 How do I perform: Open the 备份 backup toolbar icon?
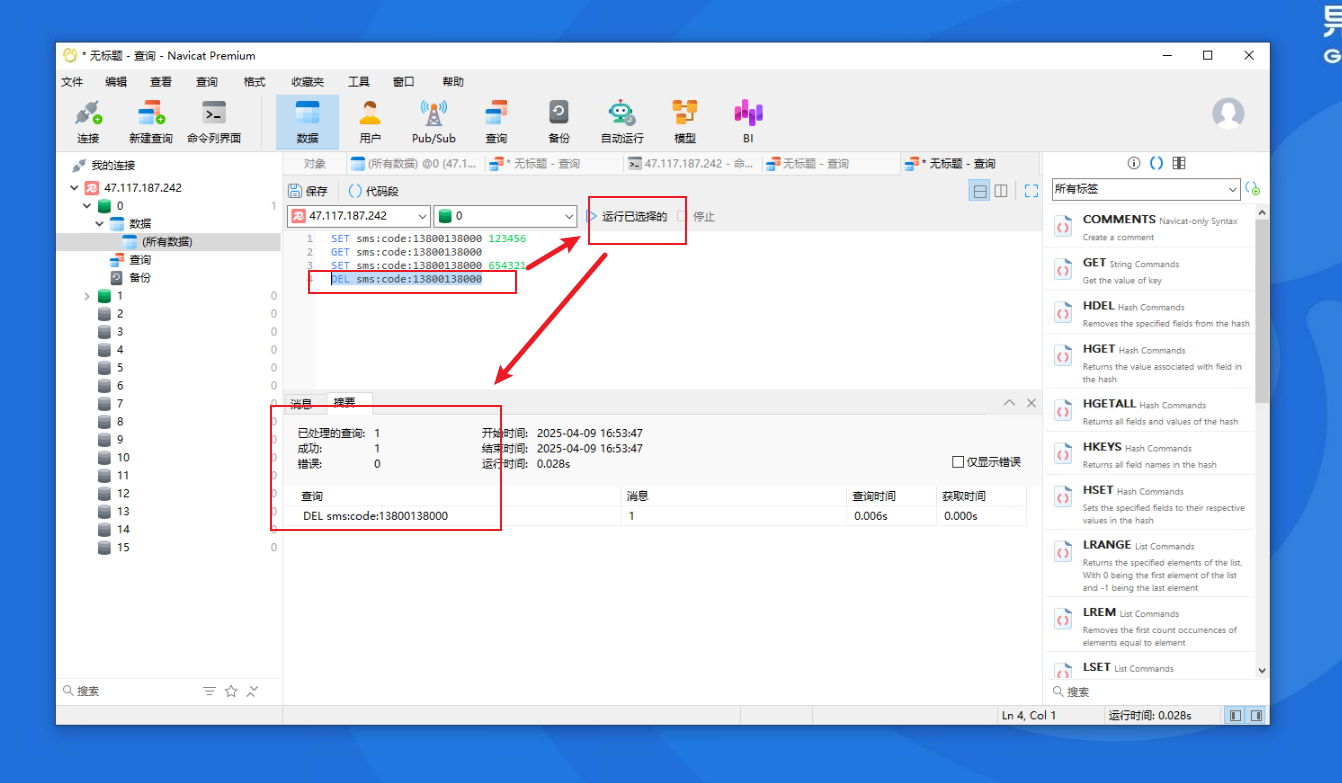point(559,121)
